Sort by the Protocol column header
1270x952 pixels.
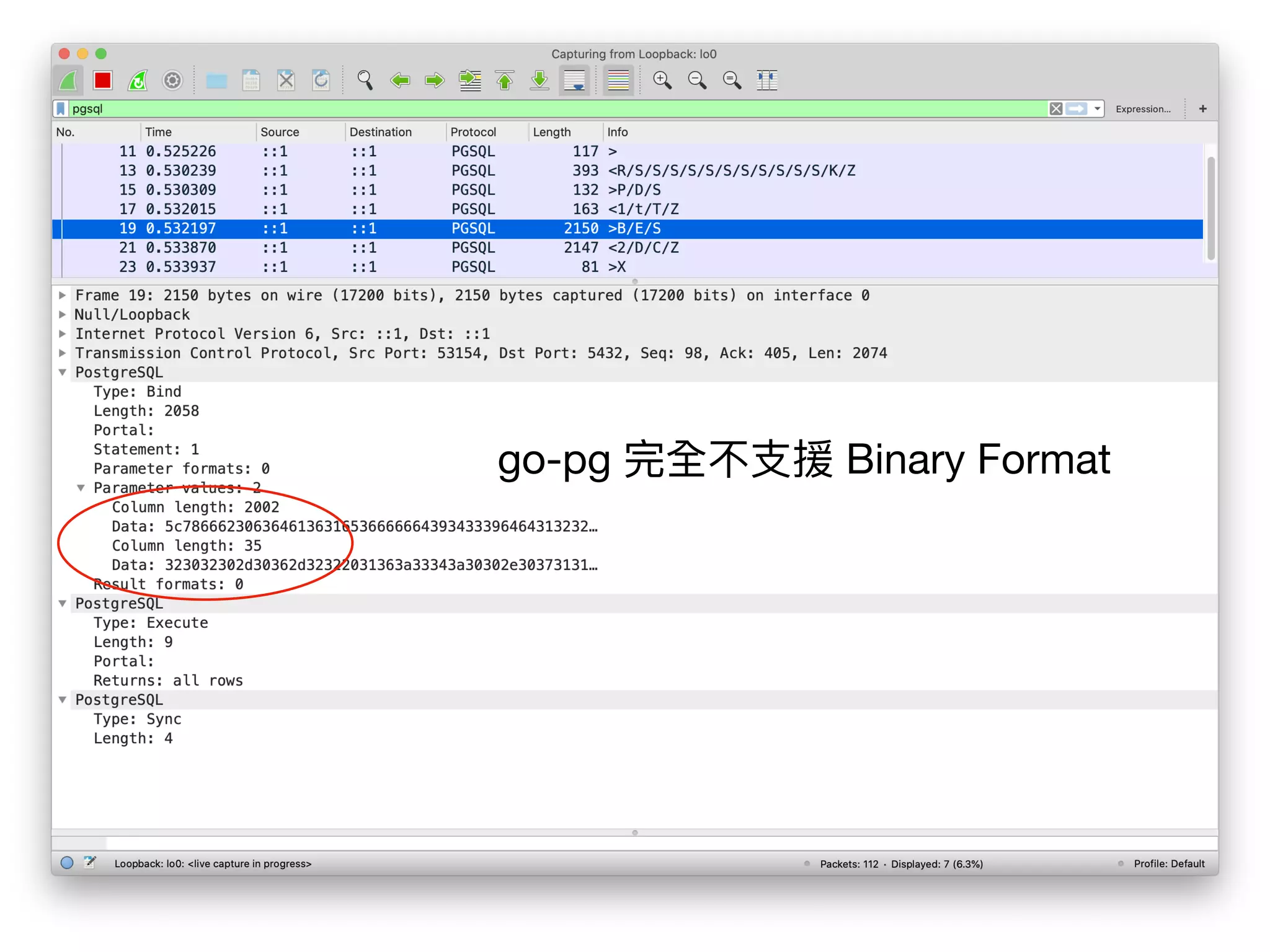(x=487, y=132)
